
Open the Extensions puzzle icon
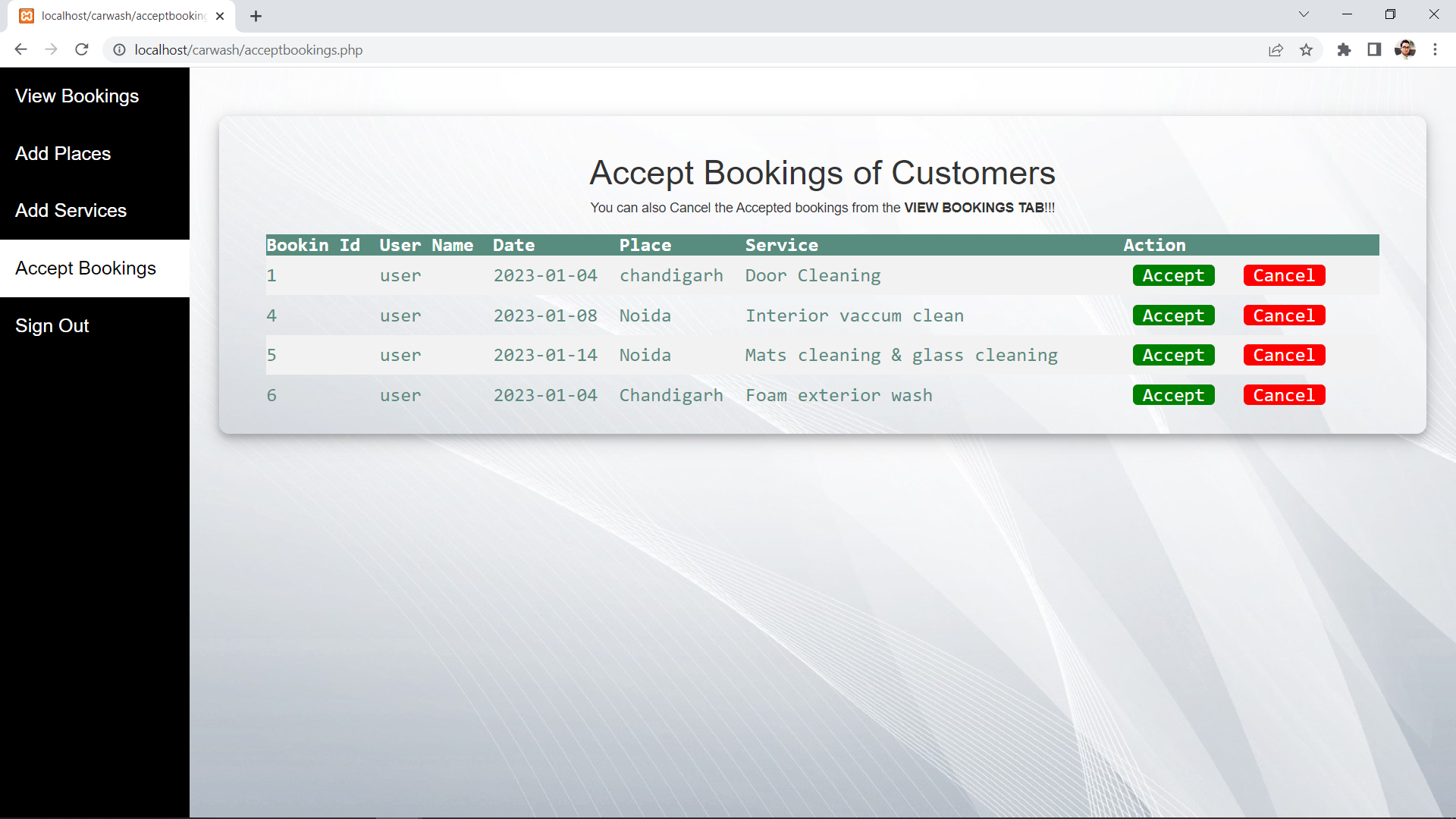click(1344, 50)
